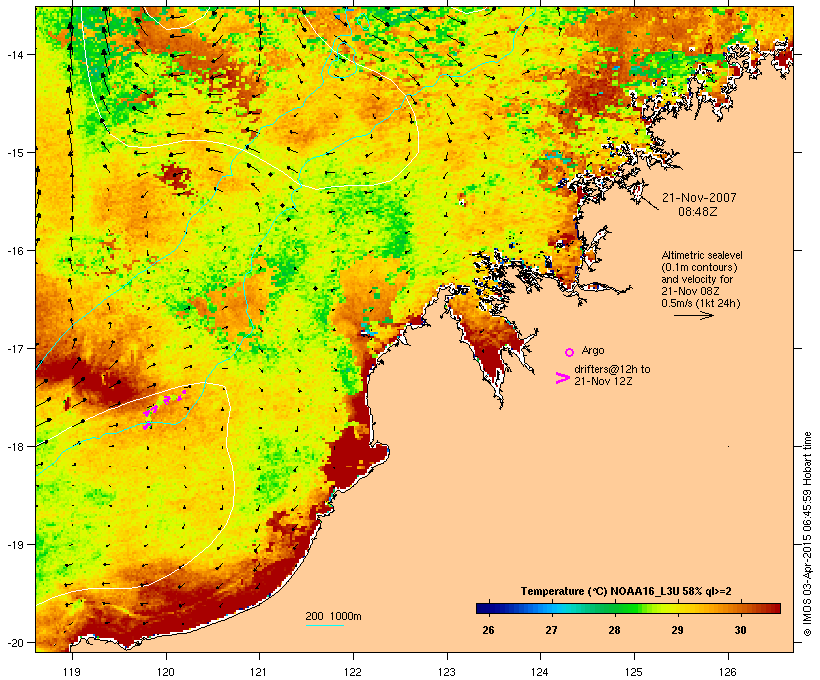Click the Temperature NOAA16_L3U title
Screen dimensions: 820x680
point(626,591)
